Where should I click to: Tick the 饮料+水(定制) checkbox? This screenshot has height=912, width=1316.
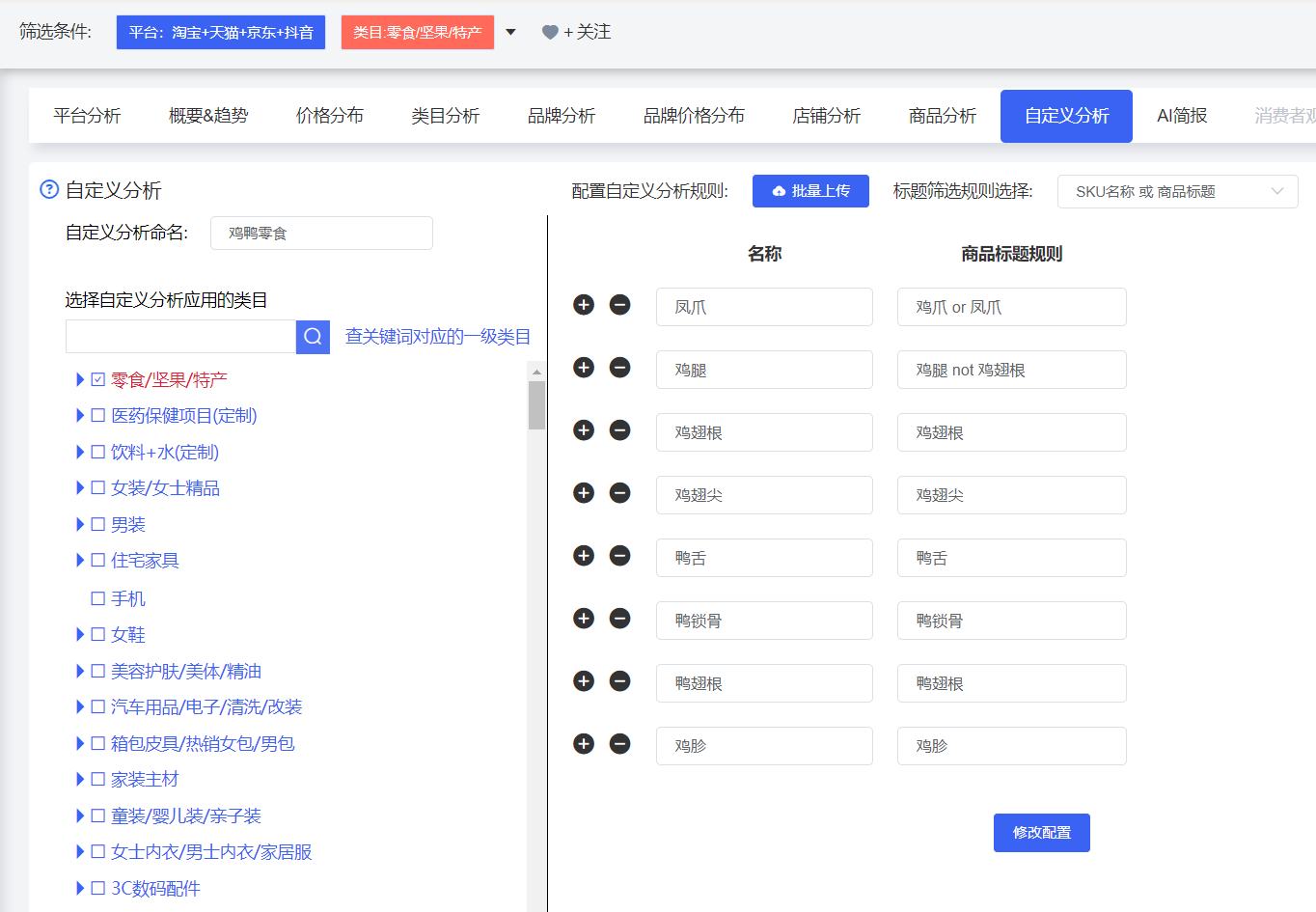(98, 452)
